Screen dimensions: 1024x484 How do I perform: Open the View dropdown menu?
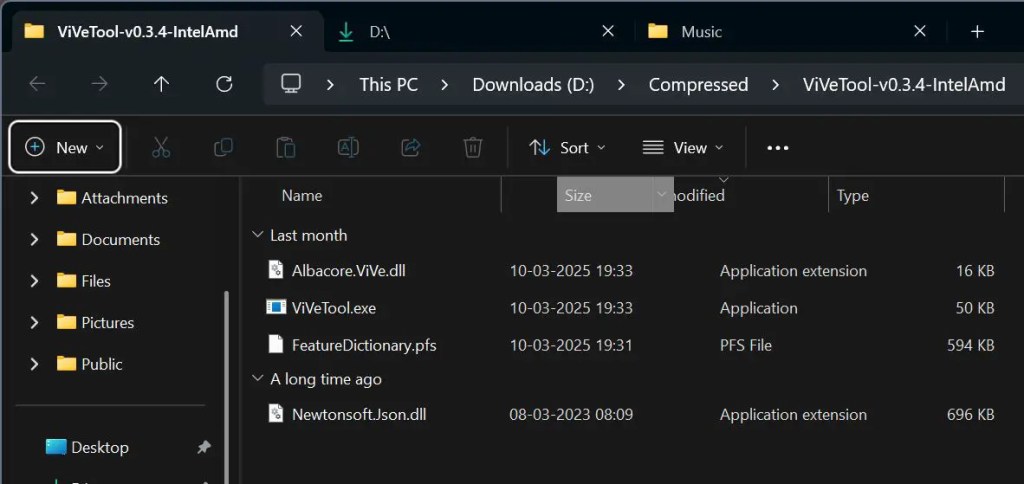coord(683,148)
